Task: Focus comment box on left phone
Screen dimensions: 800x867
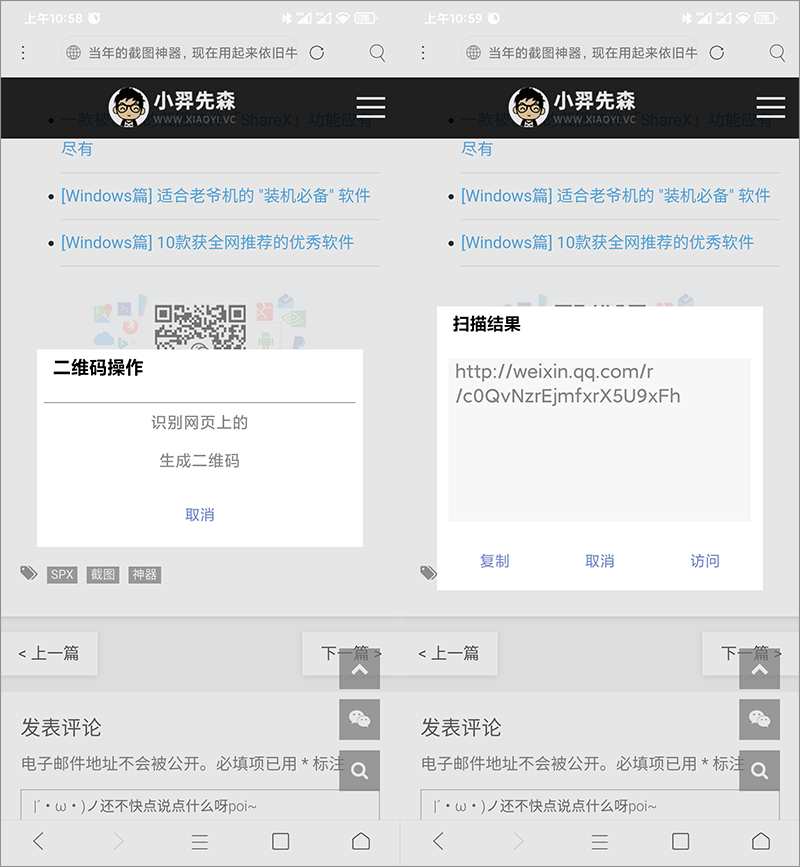Action: pyautogui.click(x=200, y=805)
